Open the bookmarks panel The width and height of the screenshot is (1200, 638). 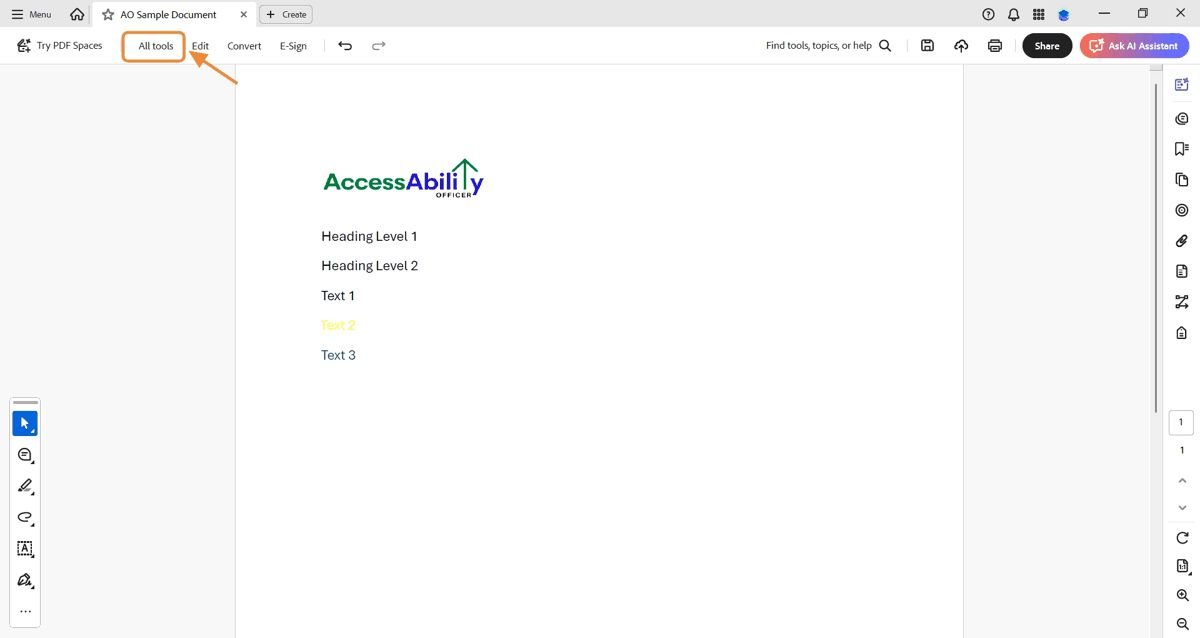1182,149
